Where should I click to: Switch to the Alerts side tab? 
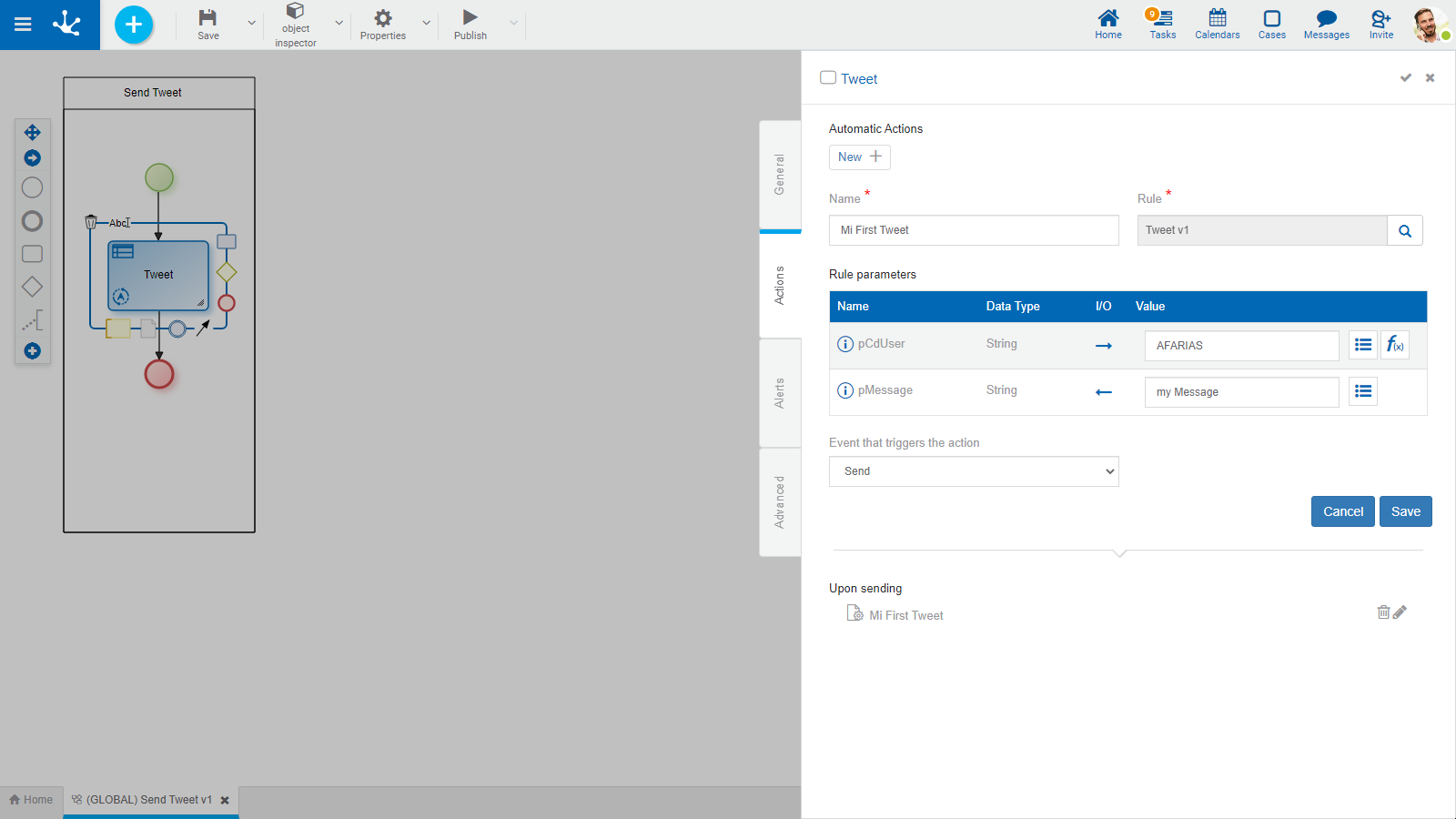780,393
